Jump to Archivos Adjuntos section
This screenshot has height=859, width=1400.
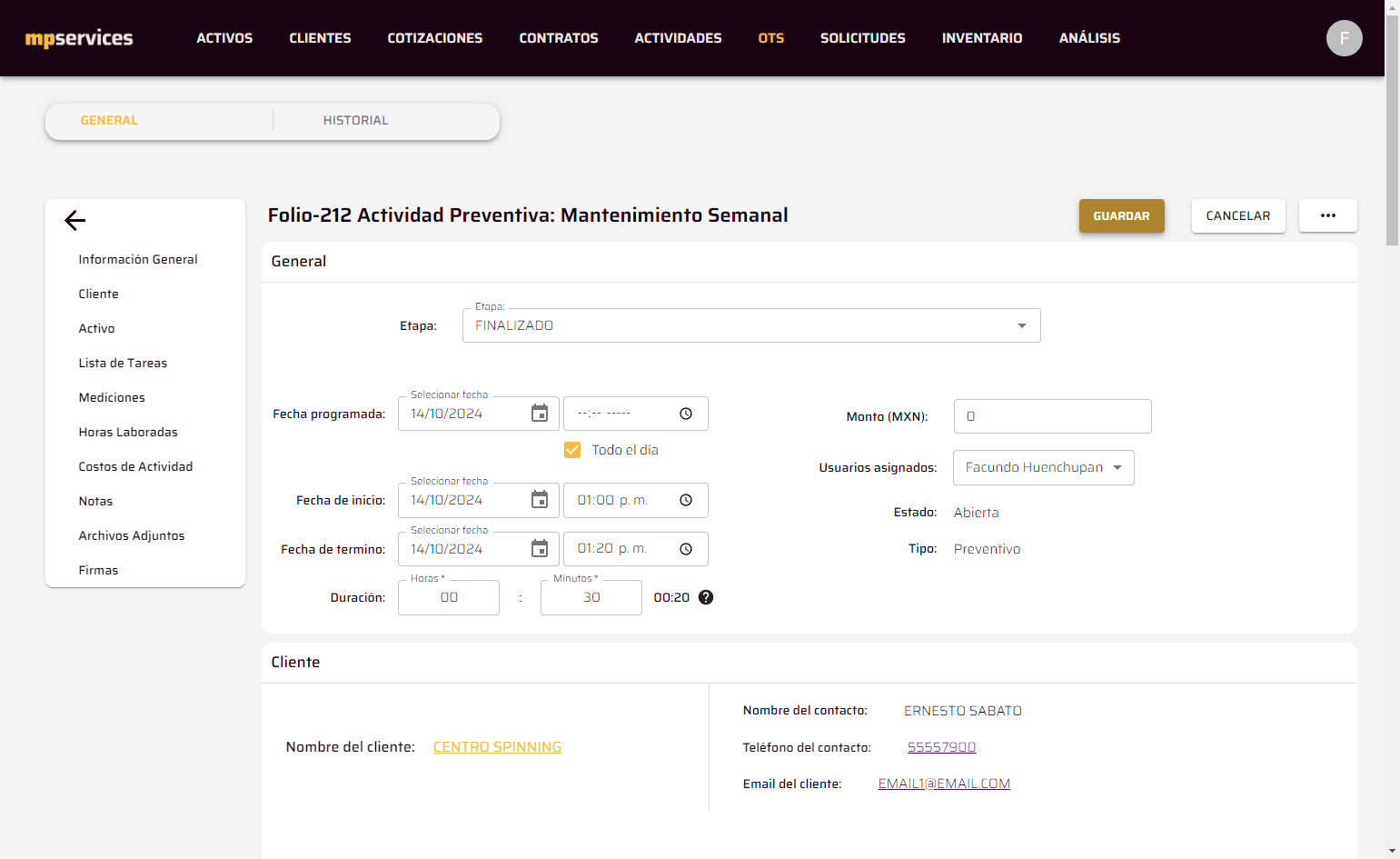[132, 535]
